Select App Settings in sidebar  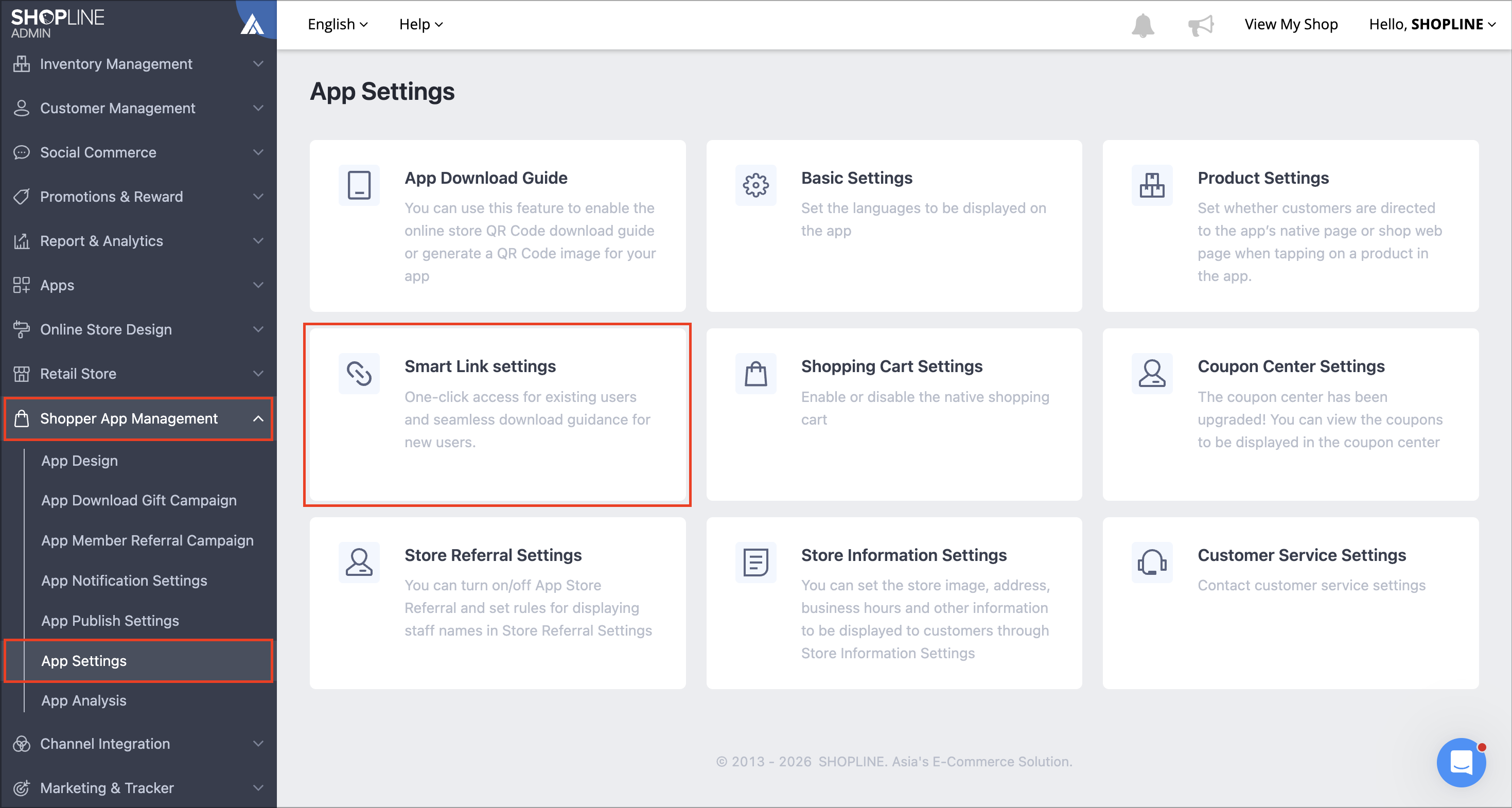(x=138, y=661)
